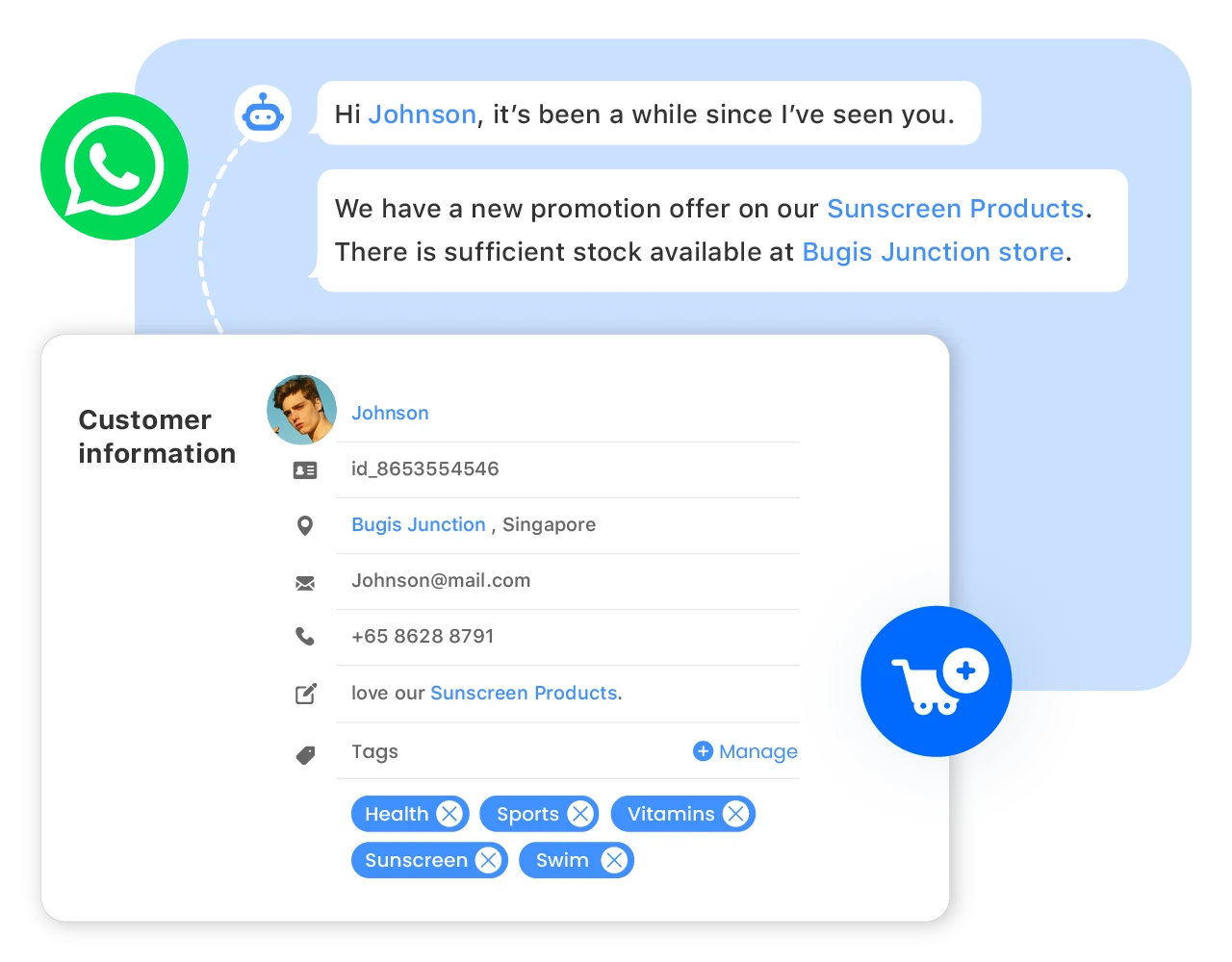Click Johnson's profile photo

pyautogui.click(x=302, y=410)
